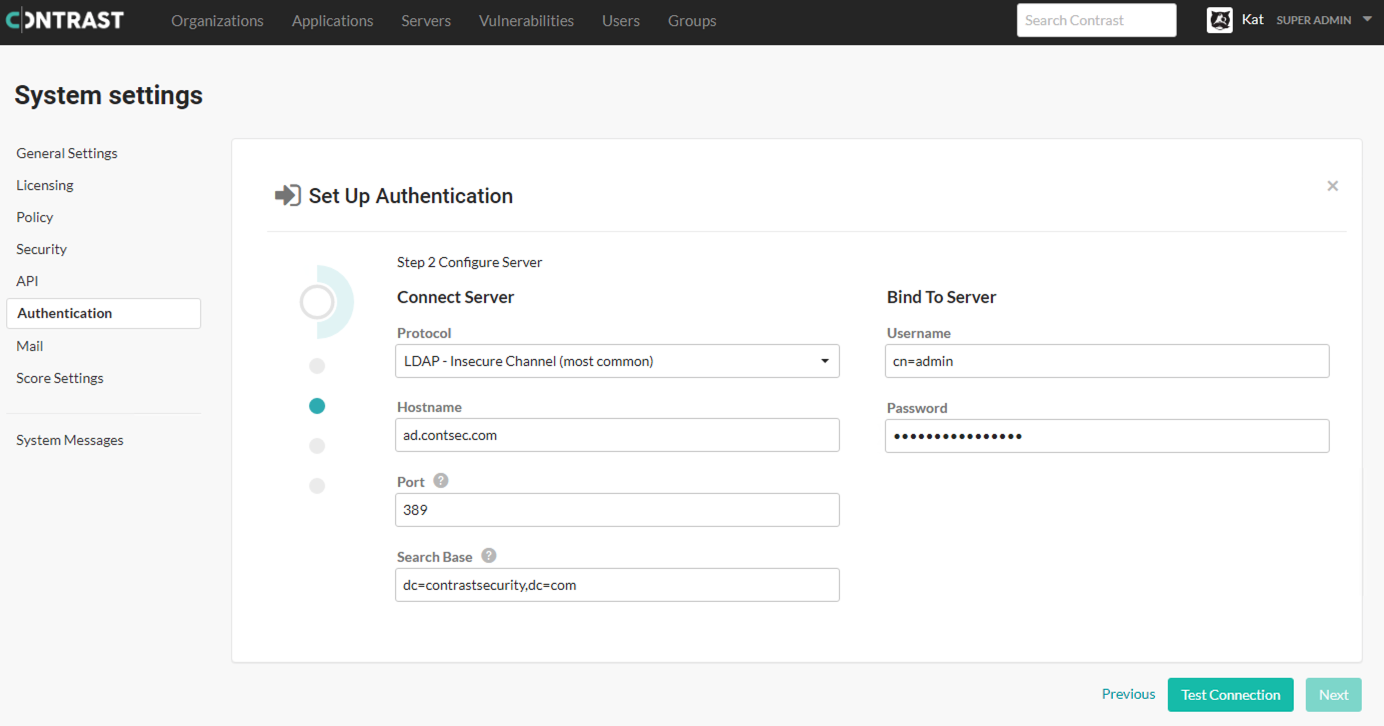Select Mail in sidebar

[30, 346]
